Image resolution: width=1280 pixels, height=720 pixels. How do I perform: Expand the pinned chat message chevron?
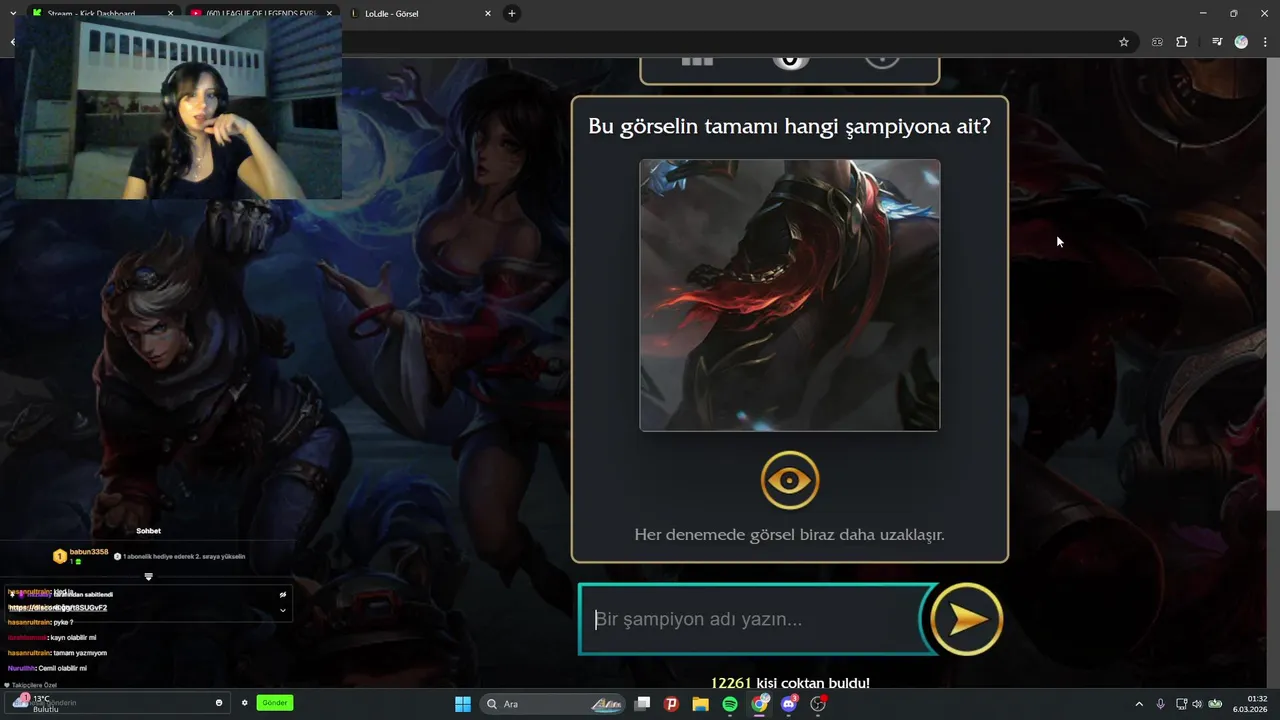pos(283,609)
